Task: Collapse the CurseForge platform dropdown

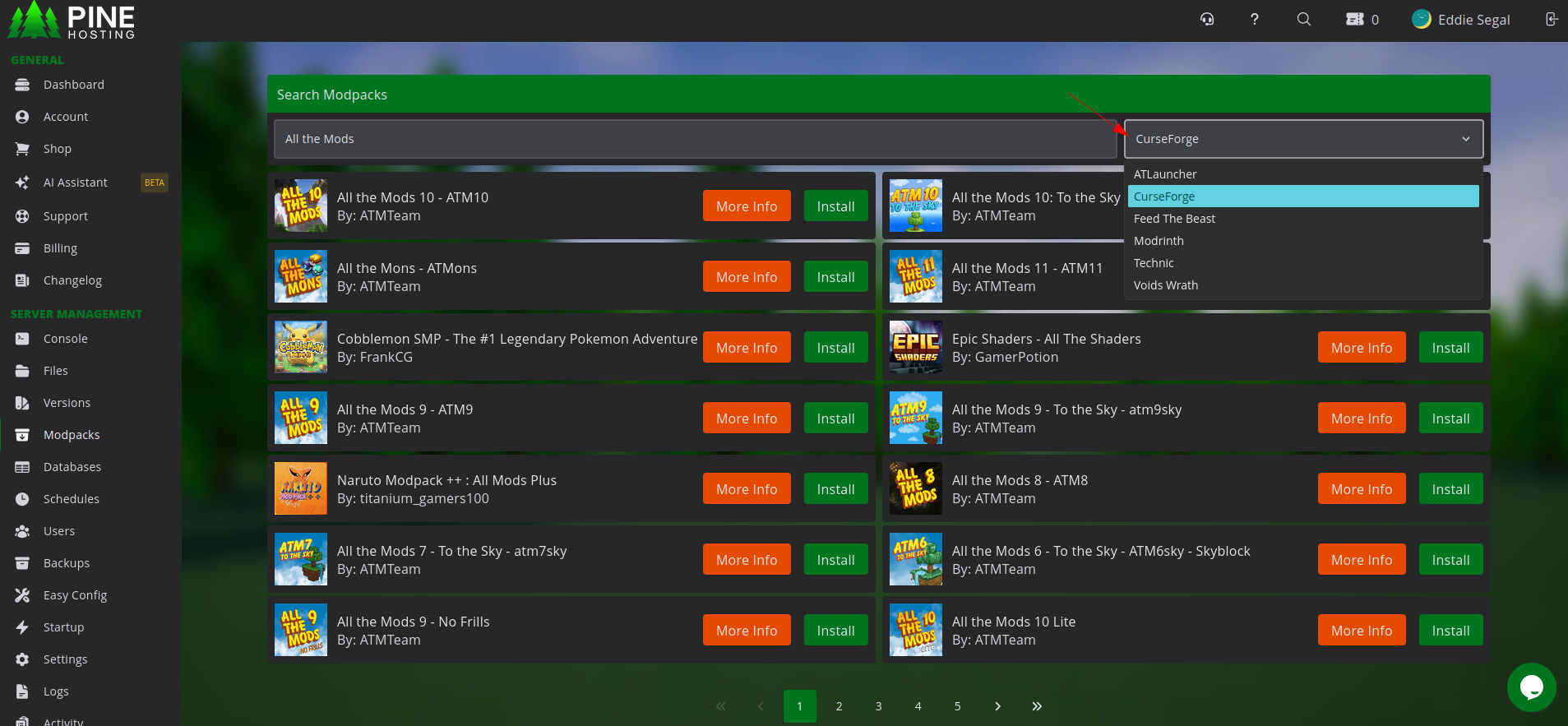Action: (1303, 139)
